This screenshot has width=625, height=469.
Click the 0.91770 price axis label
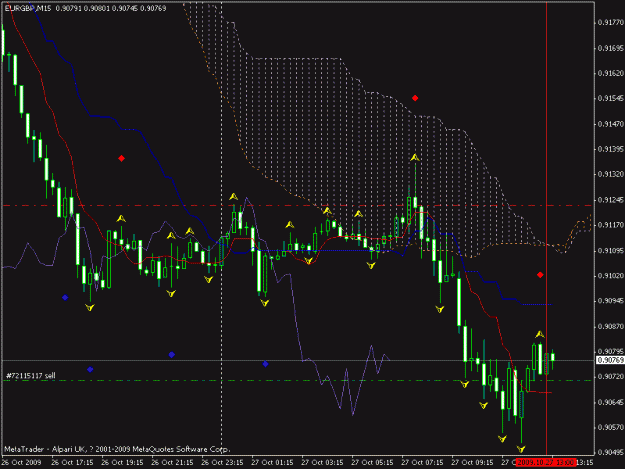click(x=611, y=23)
